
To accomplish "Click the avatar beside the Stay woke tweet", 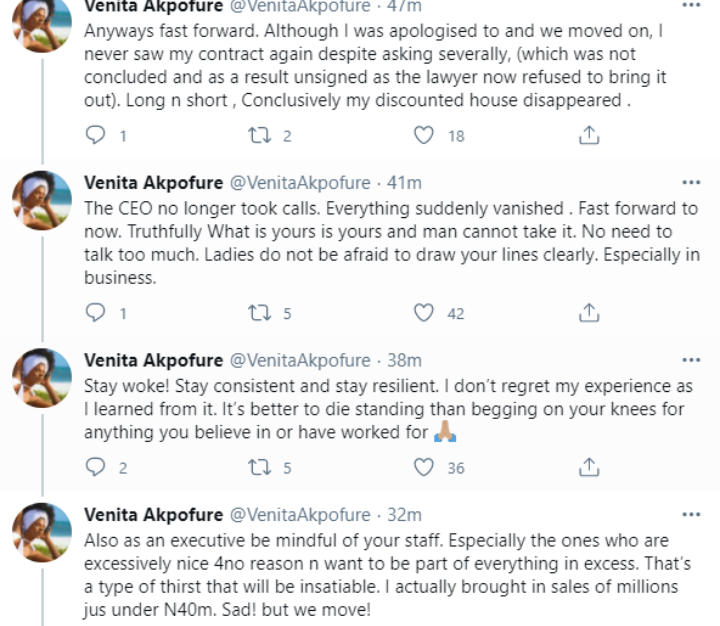I will point(40,379).
